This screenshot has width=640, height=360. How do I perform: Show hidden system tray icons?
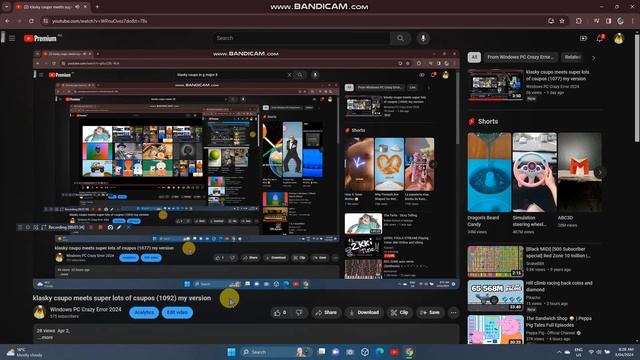559,352
